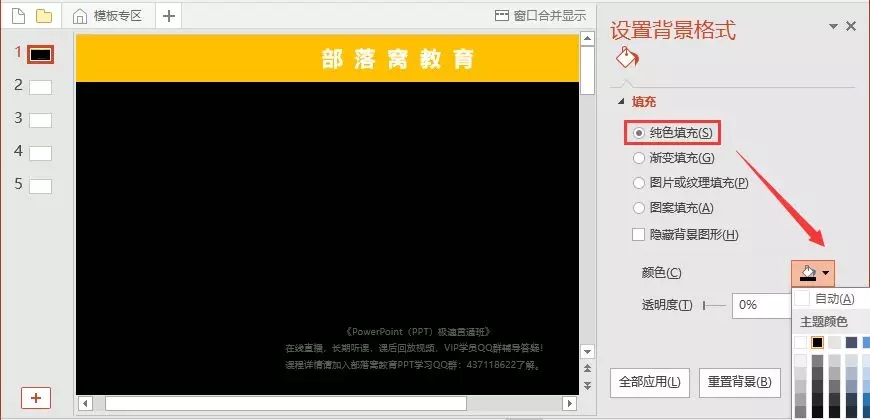Screen dimensions: 870x420
Task: Click vertical scrollbar down arrow
Action: (x=587, y=351)
